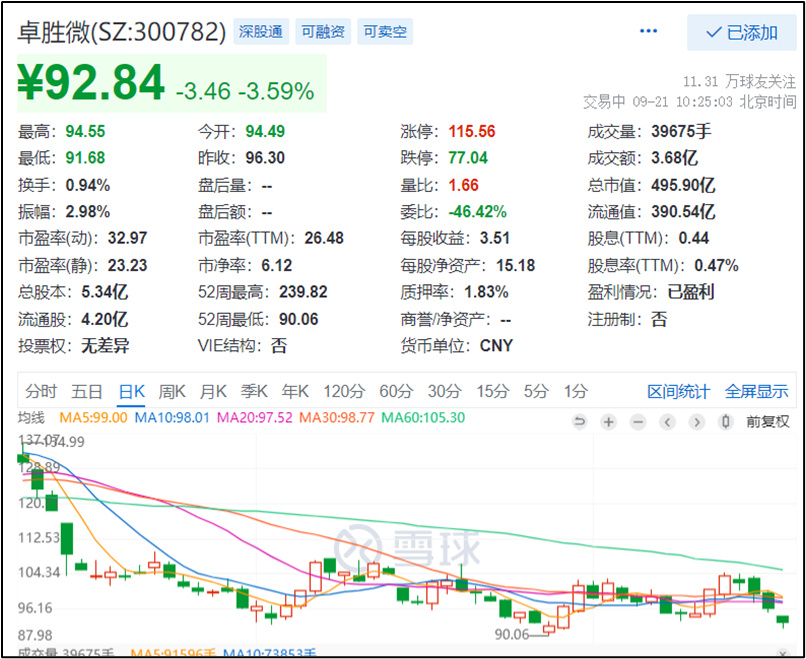Screen dimensions: 806x659
Task: Switch to the 120分 interval tab
Action: (344, 392)
